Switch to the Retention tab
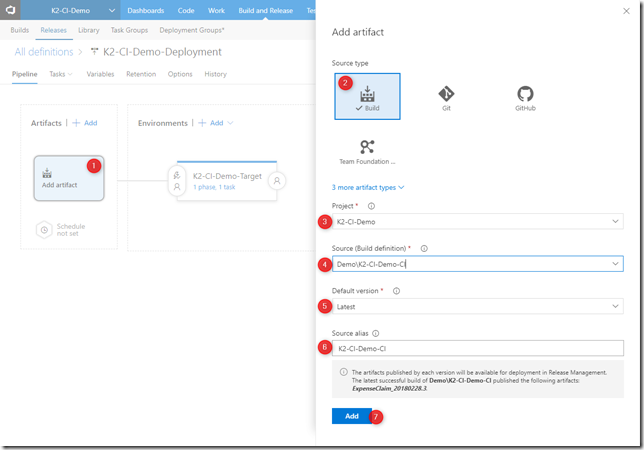644x450 pixels. coord(141,74)
